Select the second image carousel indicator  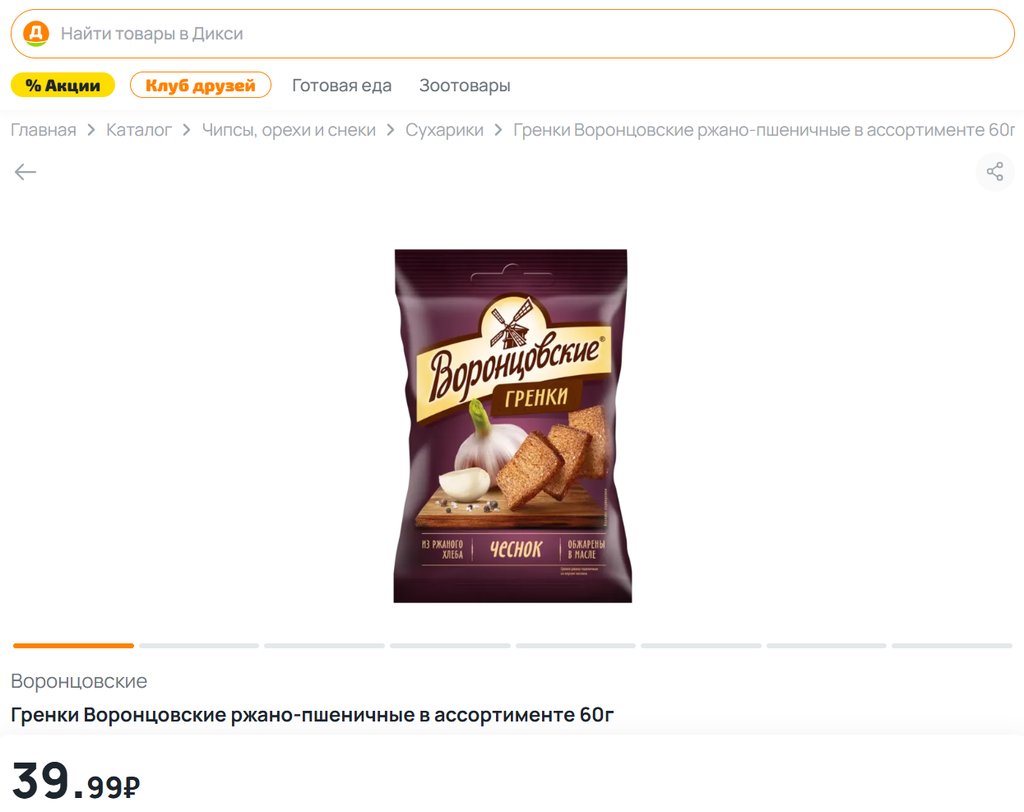[199, 645]
